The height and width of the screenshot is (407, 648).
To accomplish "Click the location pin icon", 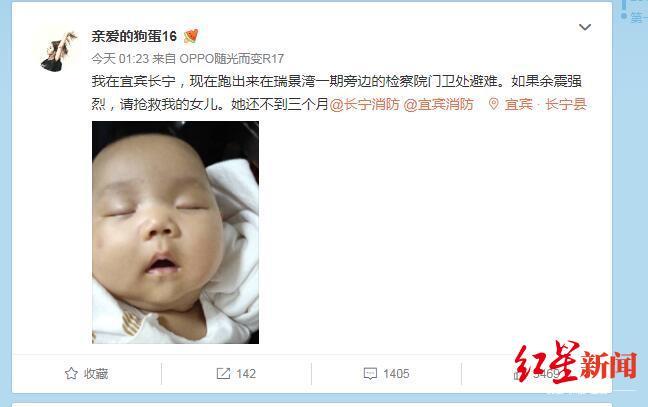I will pos(493,104).
